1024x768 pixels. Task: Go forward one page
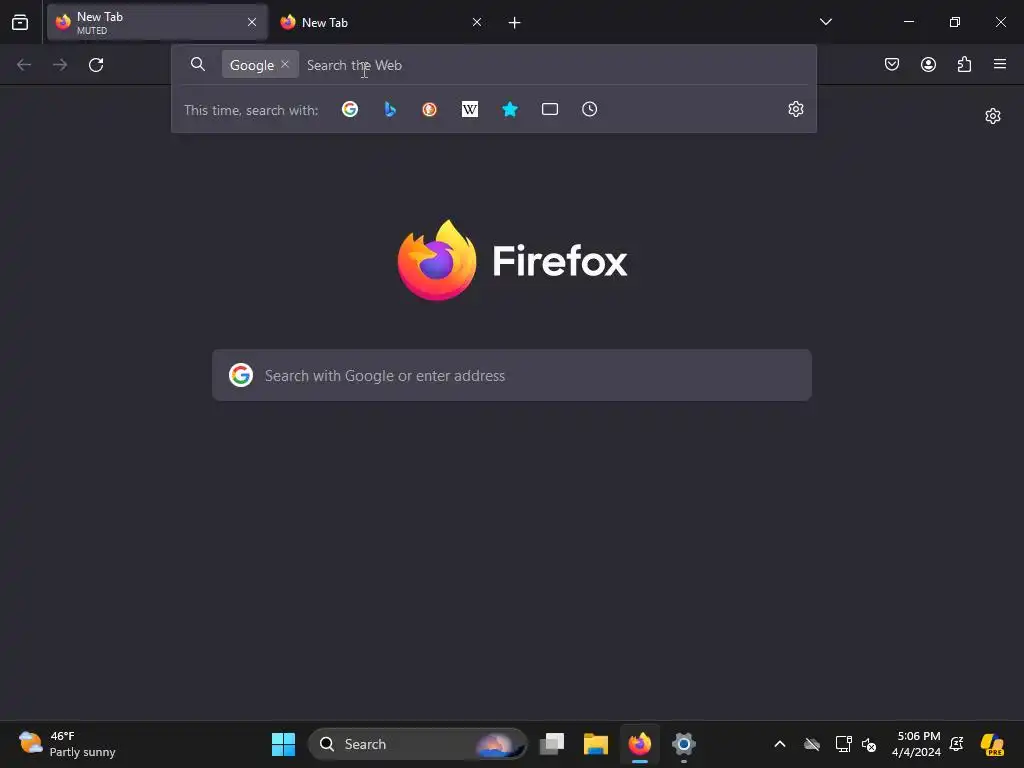pyautogui.click(x=60, y=65)
